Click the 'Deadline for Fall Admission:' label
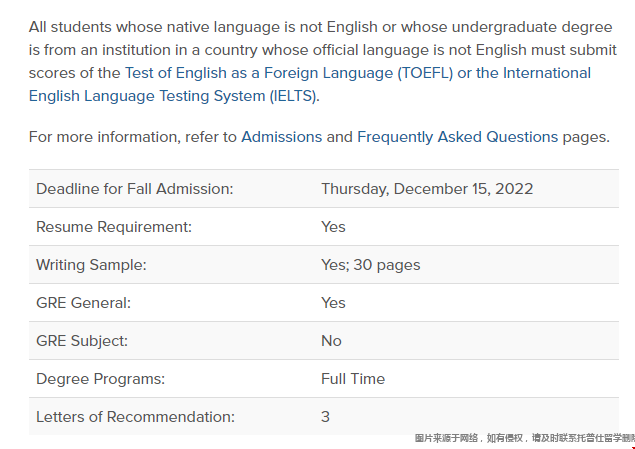The image size is (635, 449). (134, 189)
